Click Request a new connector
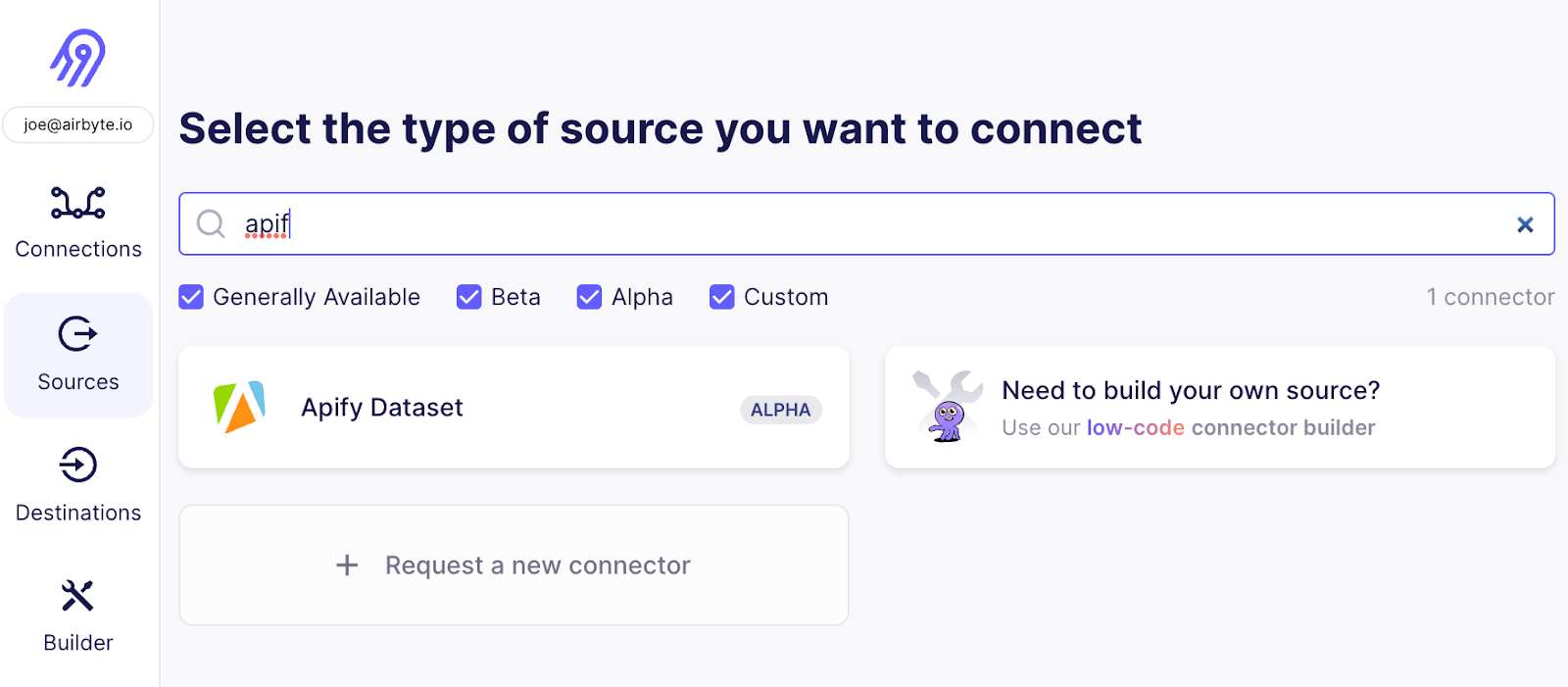Screen dimensions: 1568x687 pos(537,565)
